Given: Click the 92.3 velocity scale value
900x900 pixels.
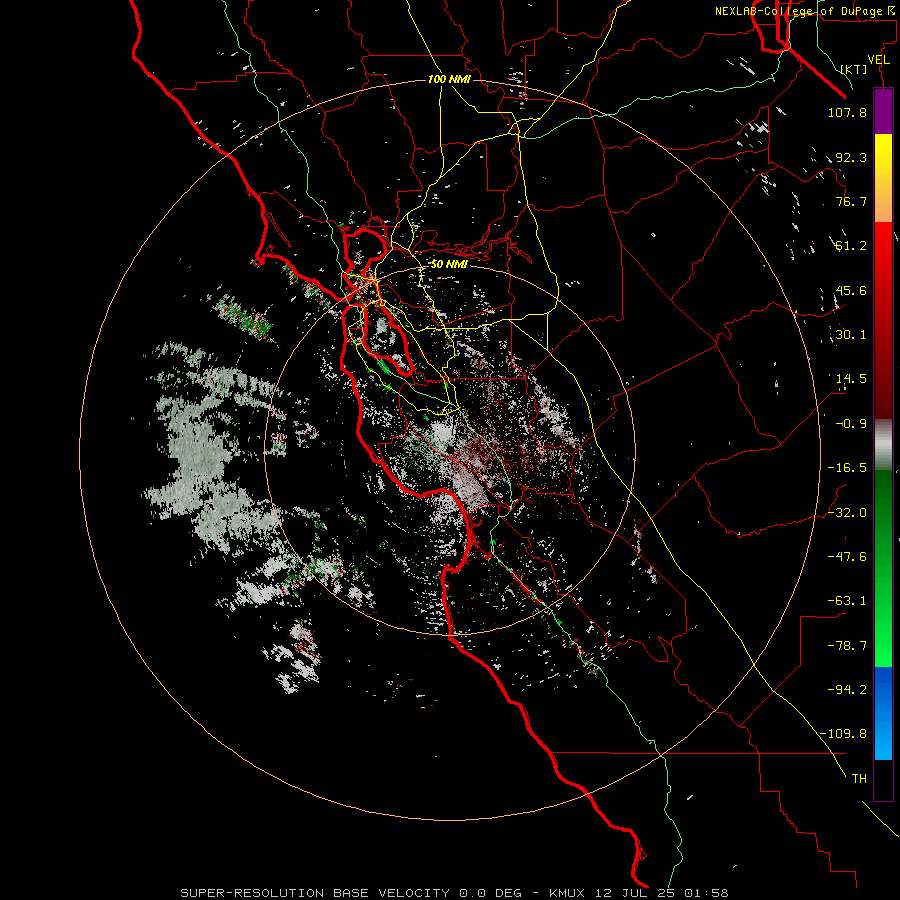Looking at the screenshot, I should [x=851, y=157].
